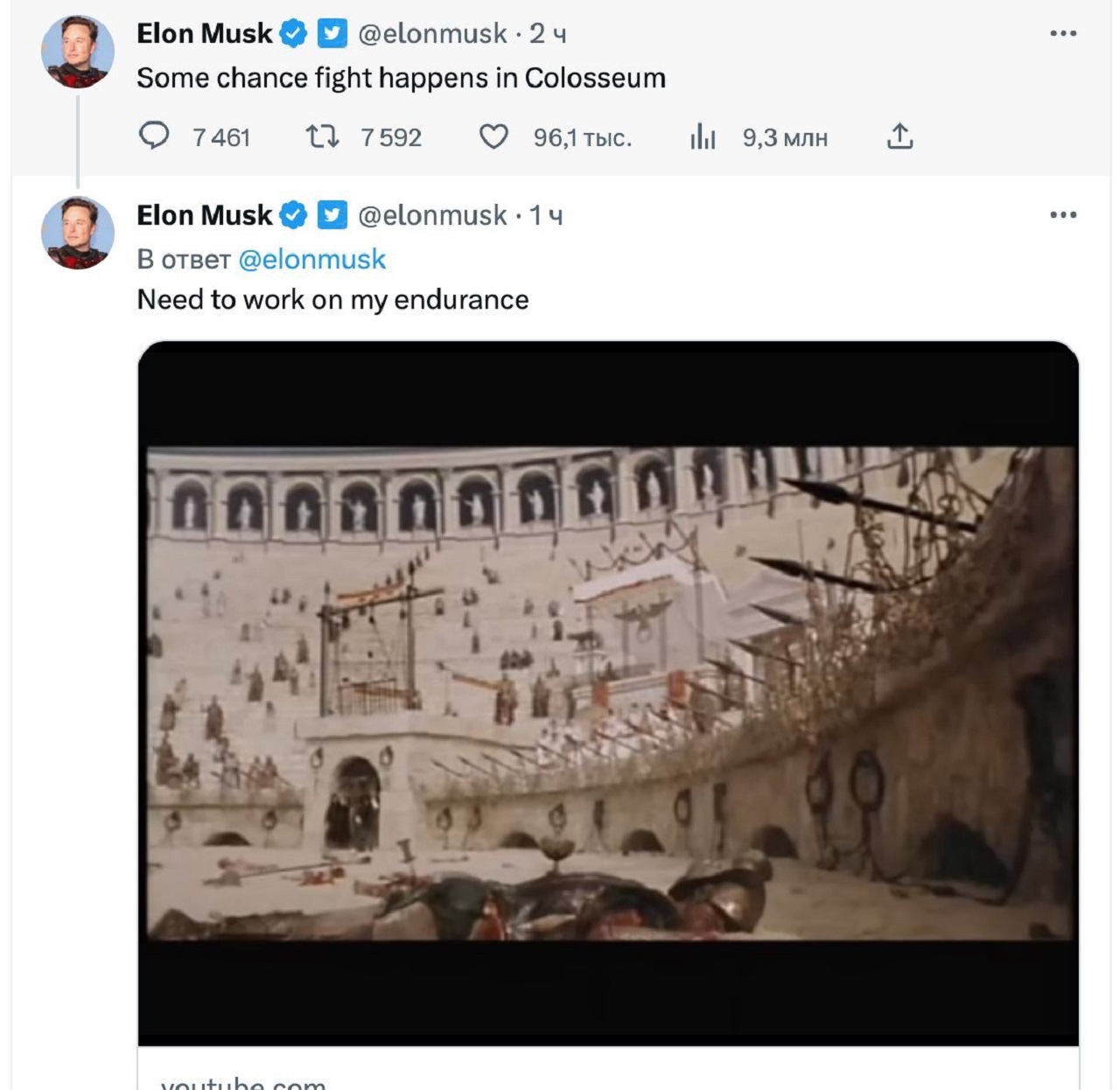Click the reply icon on Colosseum tweet
This screenshot has height=1090, width=1120.
(x=154, y=136)
